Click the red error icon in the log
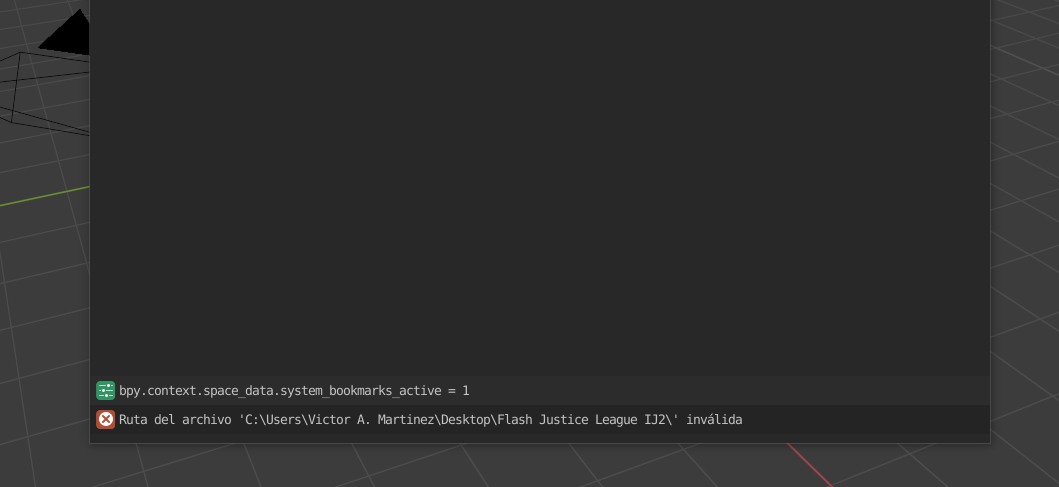Image resolution: width=1059 pixels, height=487 pixels. coord(105,419)
